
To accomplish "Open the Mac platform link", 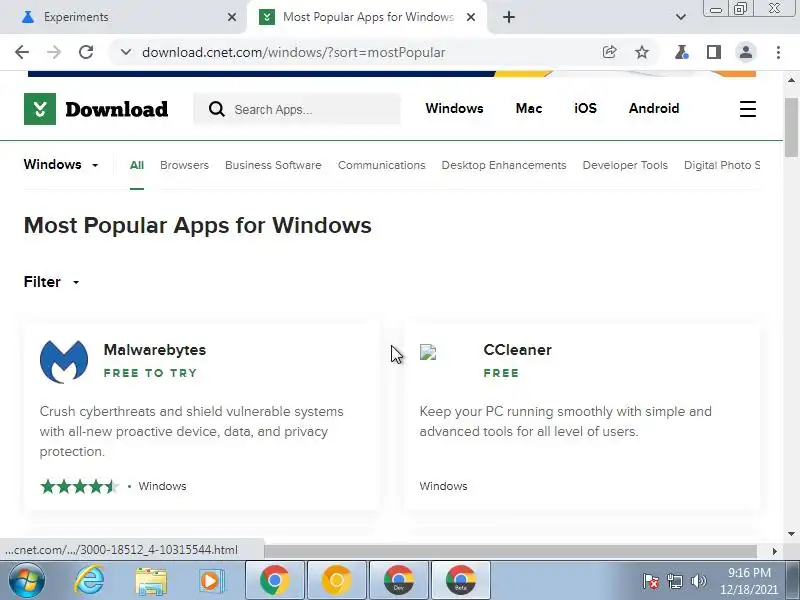I will point(529,108).
